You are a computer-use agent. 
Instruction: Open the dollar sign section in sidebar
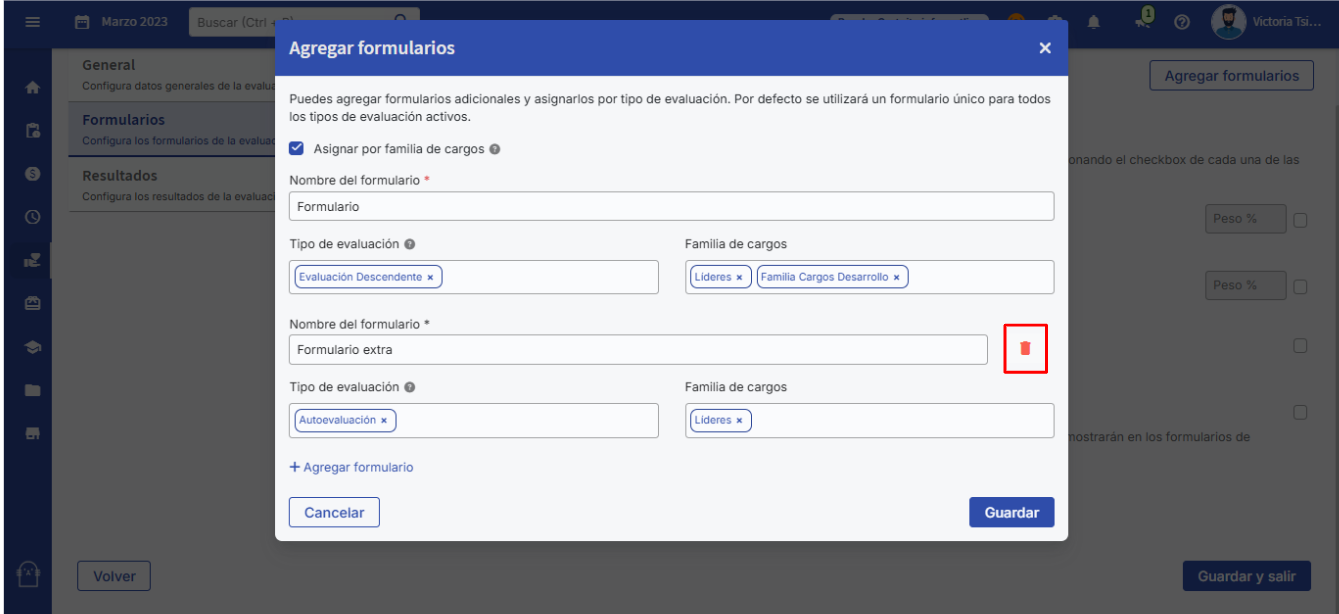(x=32, y=174)
